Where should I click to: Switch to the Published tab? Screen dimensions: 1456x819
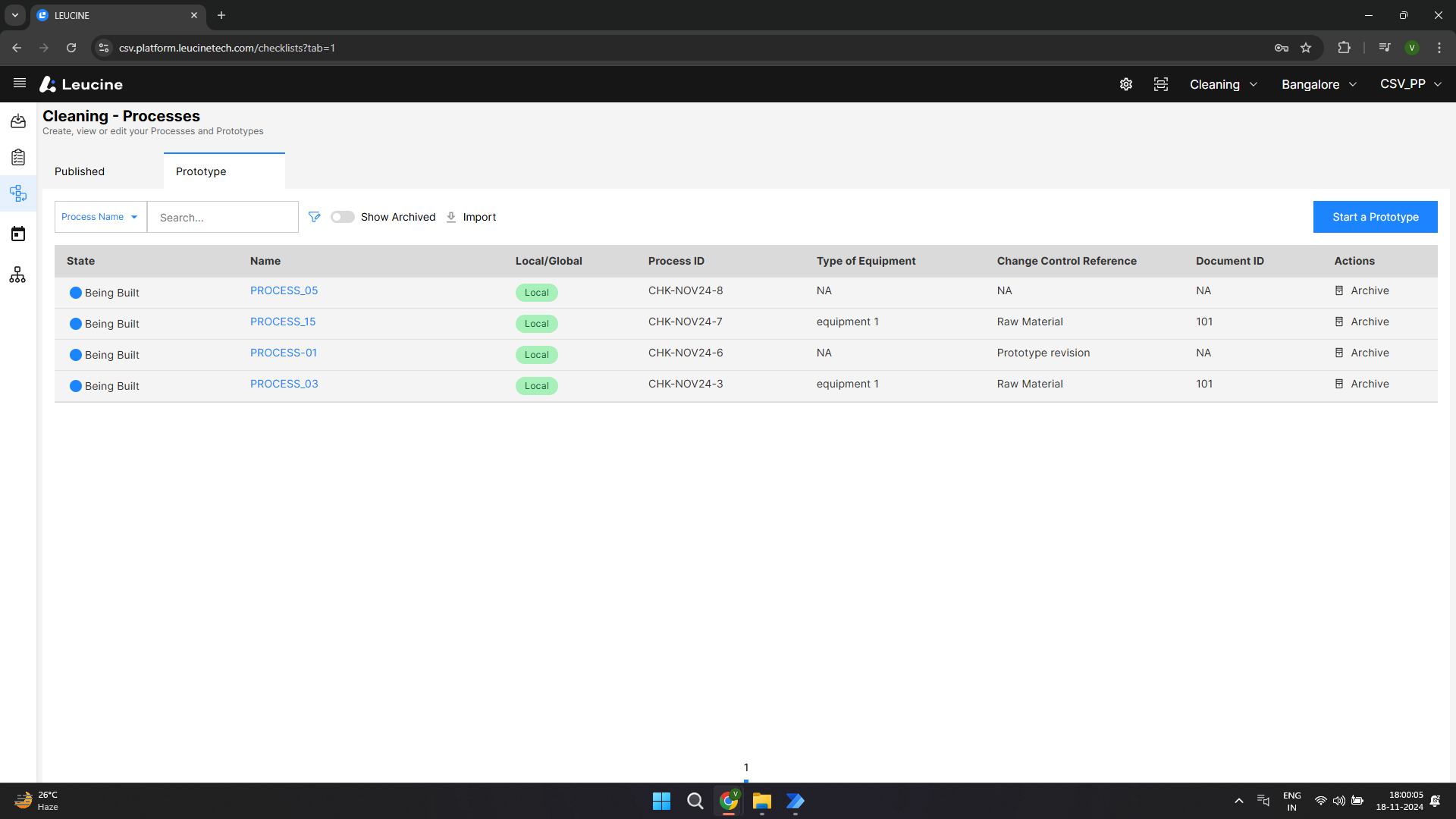(x=79, y=171)
